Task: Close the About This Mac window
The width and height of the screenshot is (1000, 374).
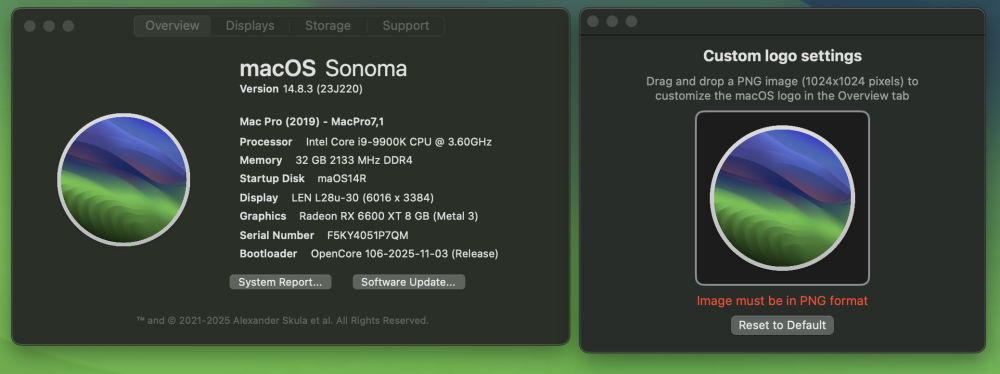Action: coord(30,26)
